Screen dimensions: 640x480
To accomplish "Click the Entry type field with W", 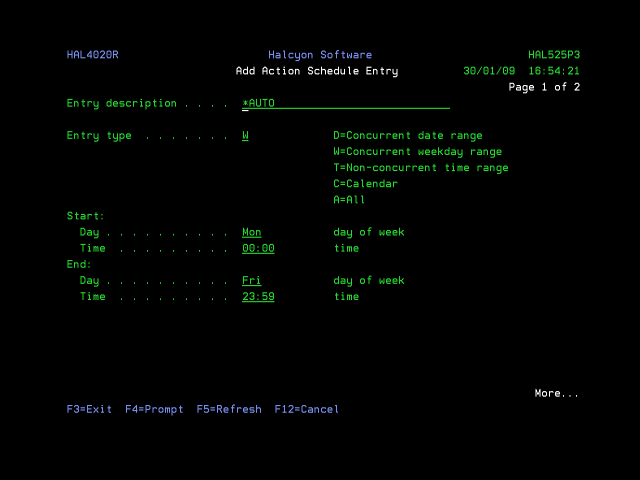I will click(245, 135).
